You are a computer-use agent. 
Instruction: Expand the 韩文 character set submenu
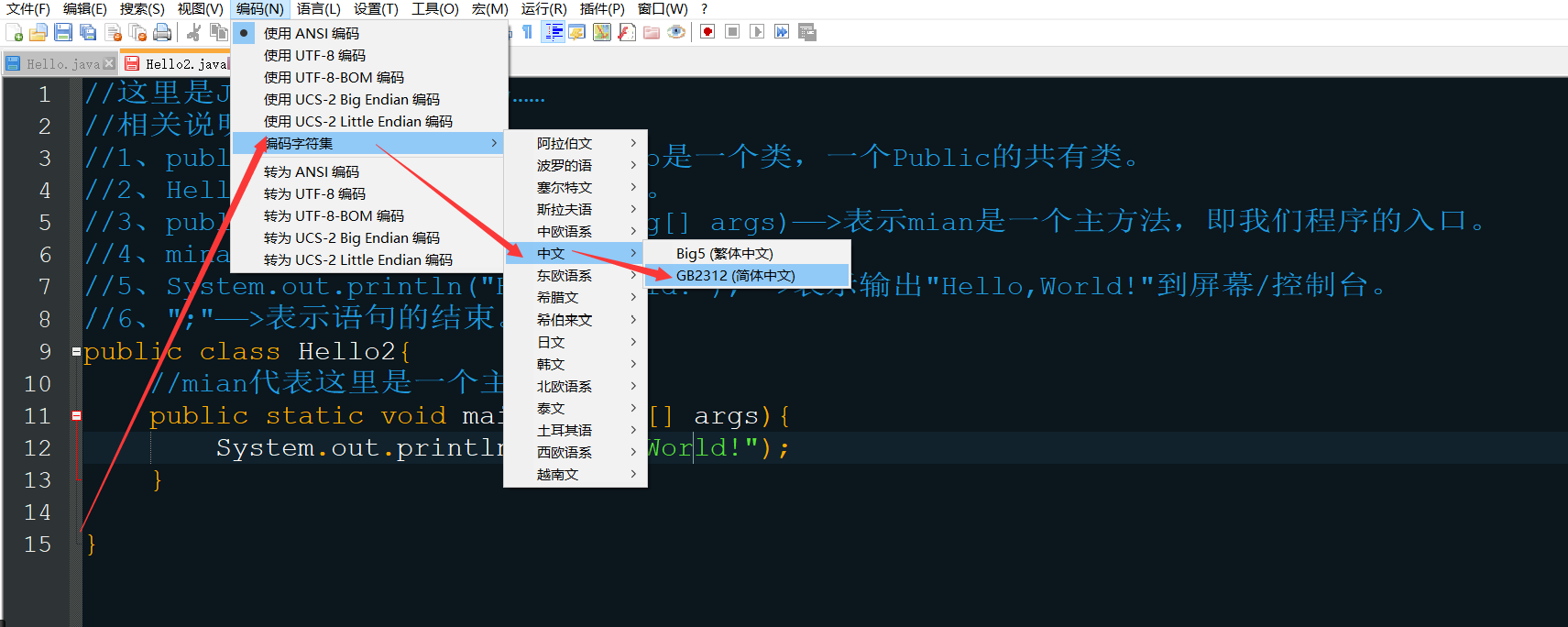[x=576, y=364]
